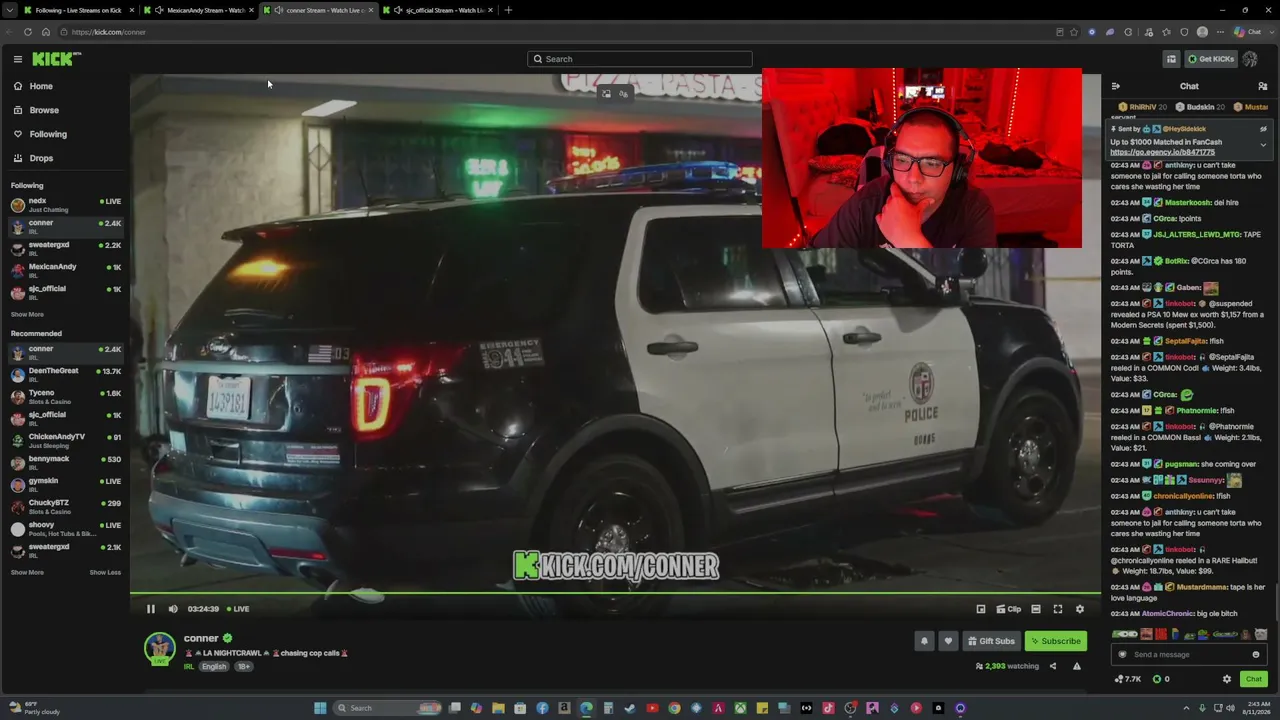
Task: Focus the Kick Search box
Action: point(640,59)
